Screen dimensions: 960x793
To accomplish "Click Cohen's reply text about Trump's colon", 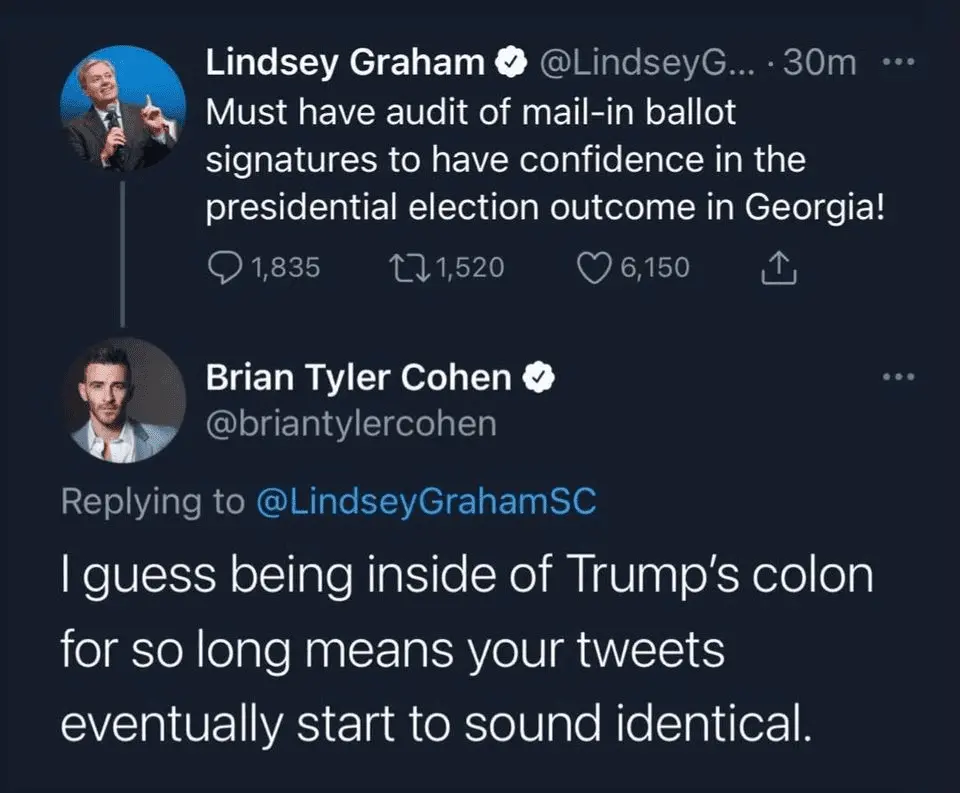I will coord(466,648).
